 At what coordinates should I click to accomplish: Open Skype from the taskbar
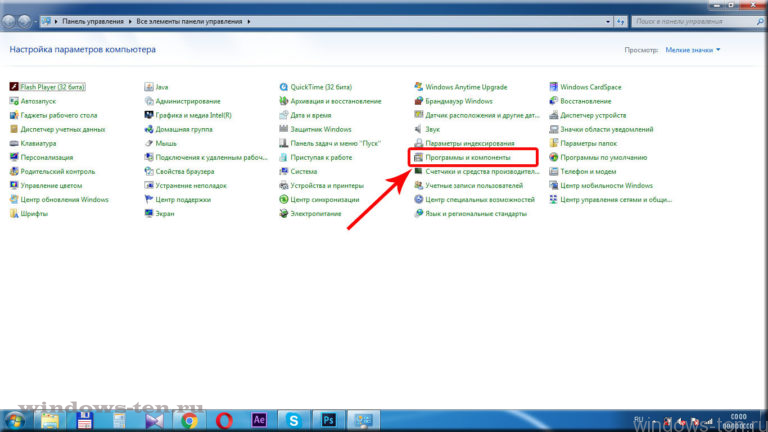(293, 420)
